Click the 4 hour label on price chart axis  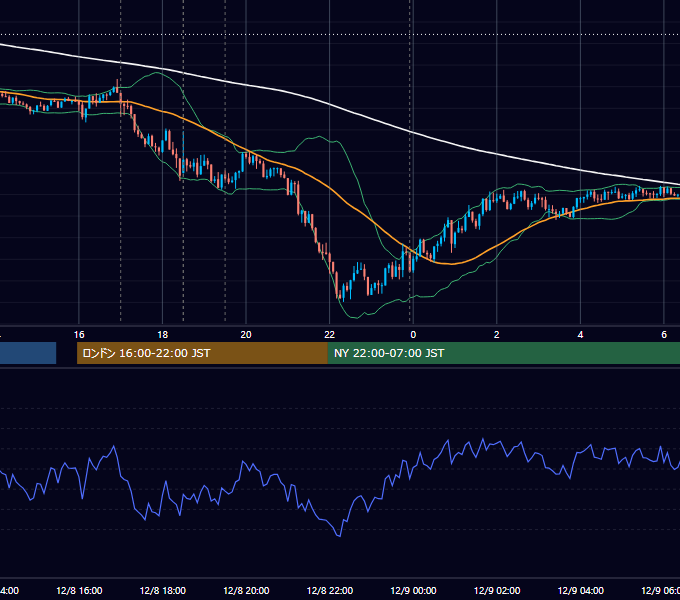click(580, 335)
